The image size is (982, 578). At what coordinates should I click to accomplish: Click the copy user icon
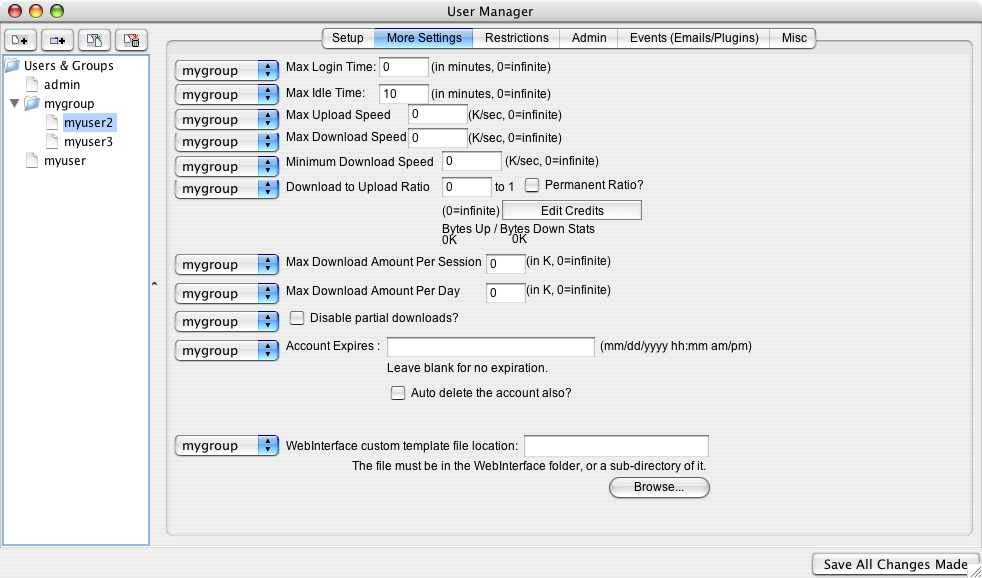pos(95,40)
